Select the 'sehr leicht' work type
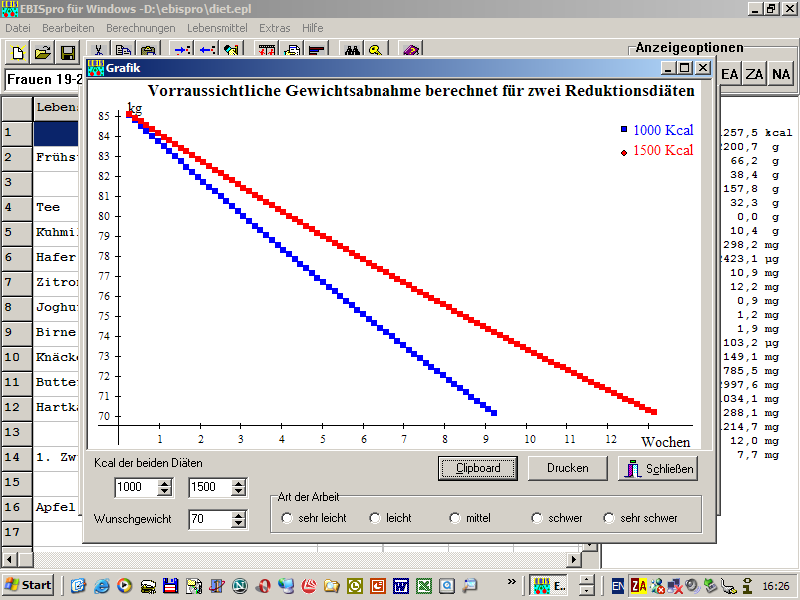The image size is (800, 600). (x=288, y=518)
